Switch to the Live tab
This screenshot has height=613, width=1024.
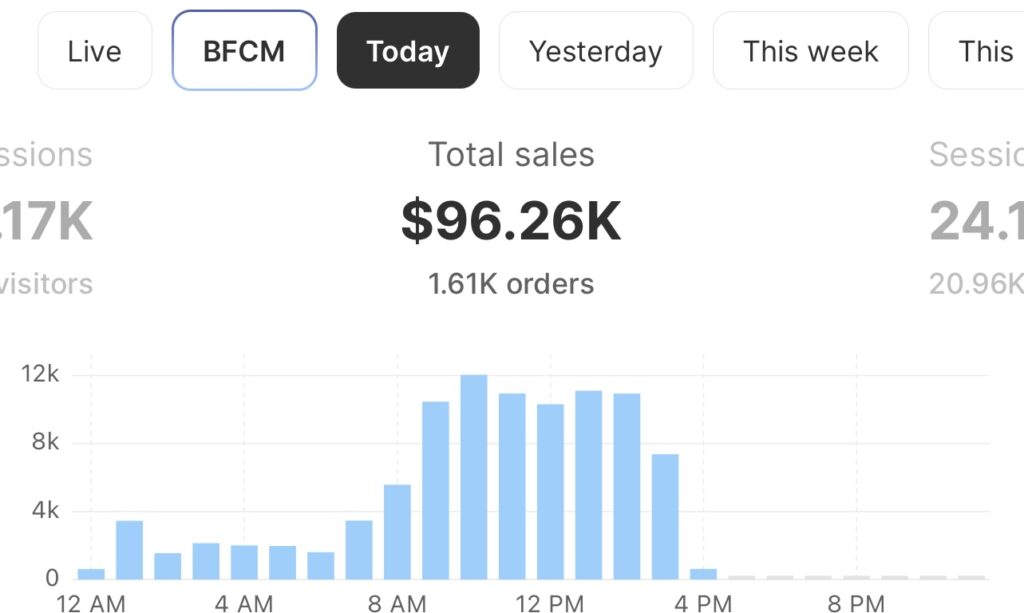pyautogui.click(x=94, y=51)
